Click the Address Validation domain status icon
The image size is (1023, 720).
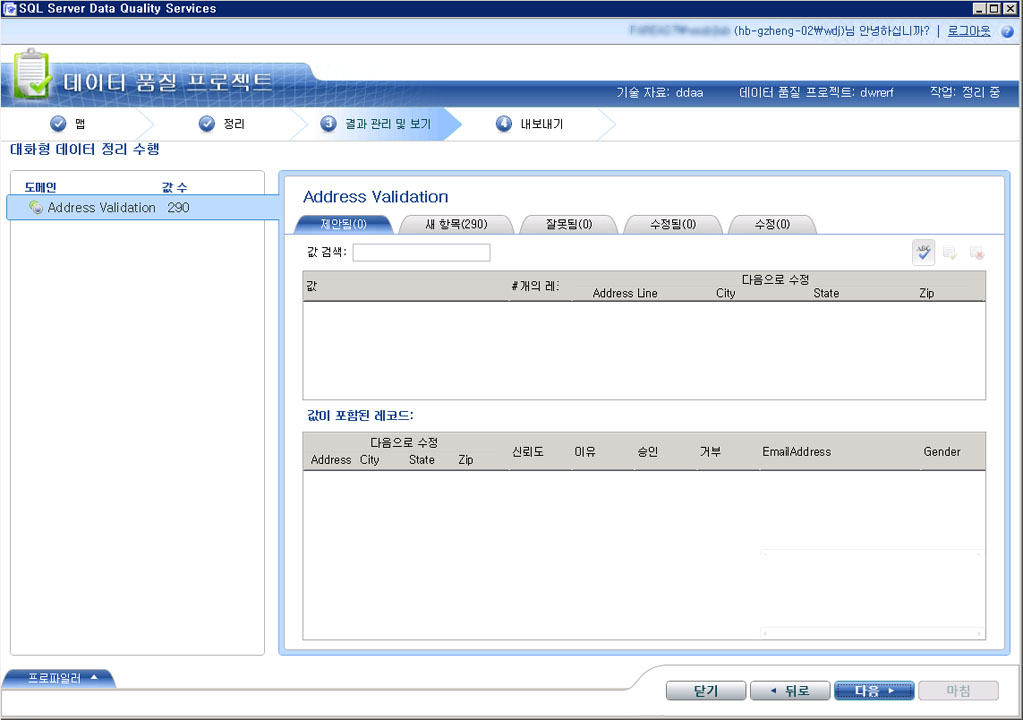point(36,207)
